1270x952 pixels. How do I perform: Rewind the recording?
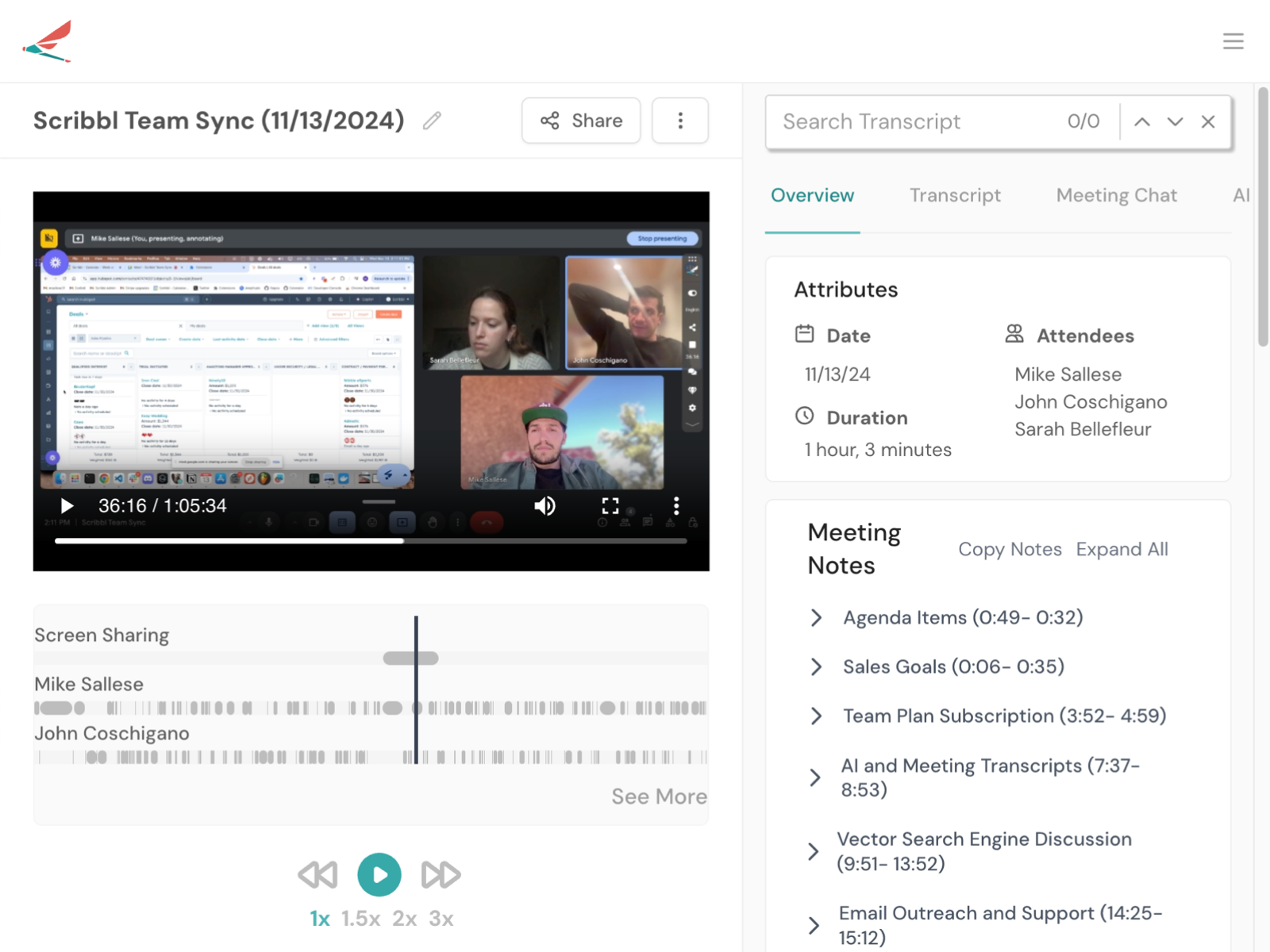[317, 874]
